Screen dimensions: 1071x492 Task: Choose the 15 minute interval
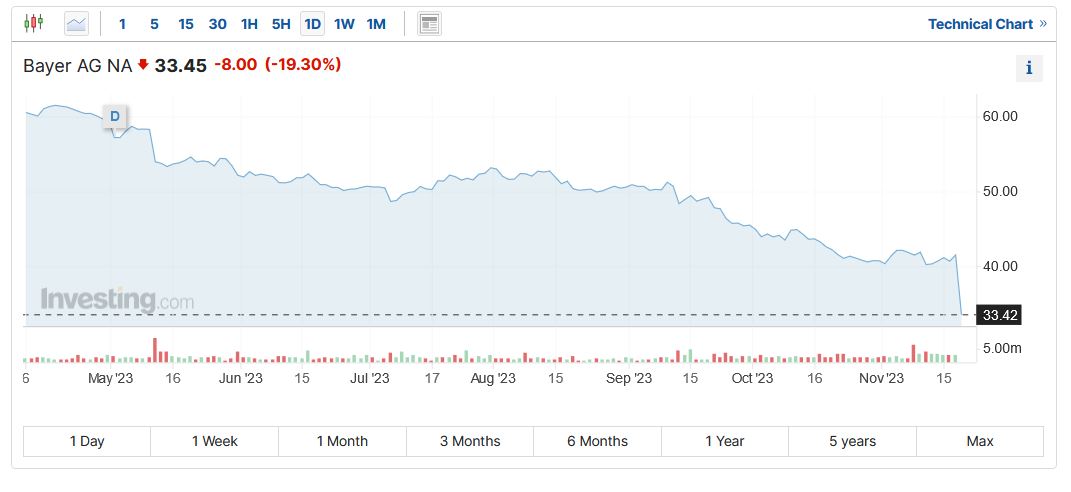click(x=186, y=24)
